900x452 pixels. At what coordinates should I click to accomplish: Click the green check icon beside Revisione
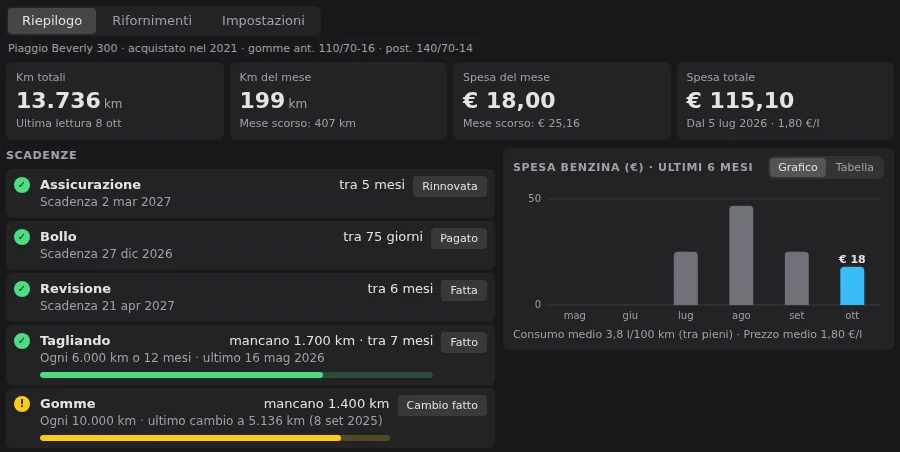pos(22,289)
